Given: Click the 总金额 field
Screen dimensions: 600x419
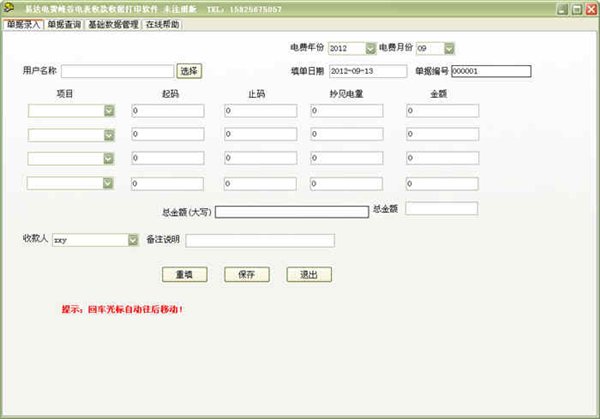Looking at the screenshot, I should (x=442, y=209).
